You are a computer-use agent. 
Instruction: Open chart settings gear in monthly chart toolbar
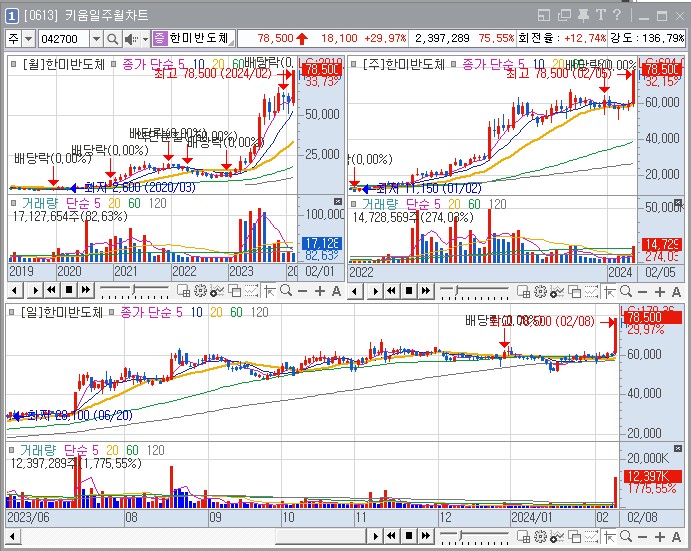pos(201,291)
